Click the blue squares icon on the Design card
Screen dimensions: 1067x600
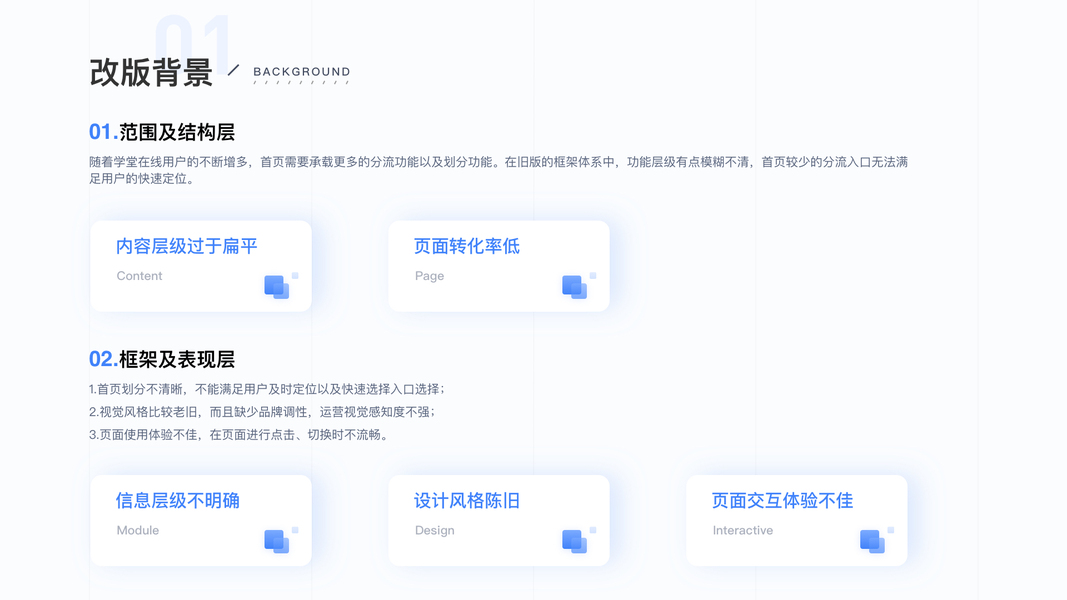click(x=578, y=540)
